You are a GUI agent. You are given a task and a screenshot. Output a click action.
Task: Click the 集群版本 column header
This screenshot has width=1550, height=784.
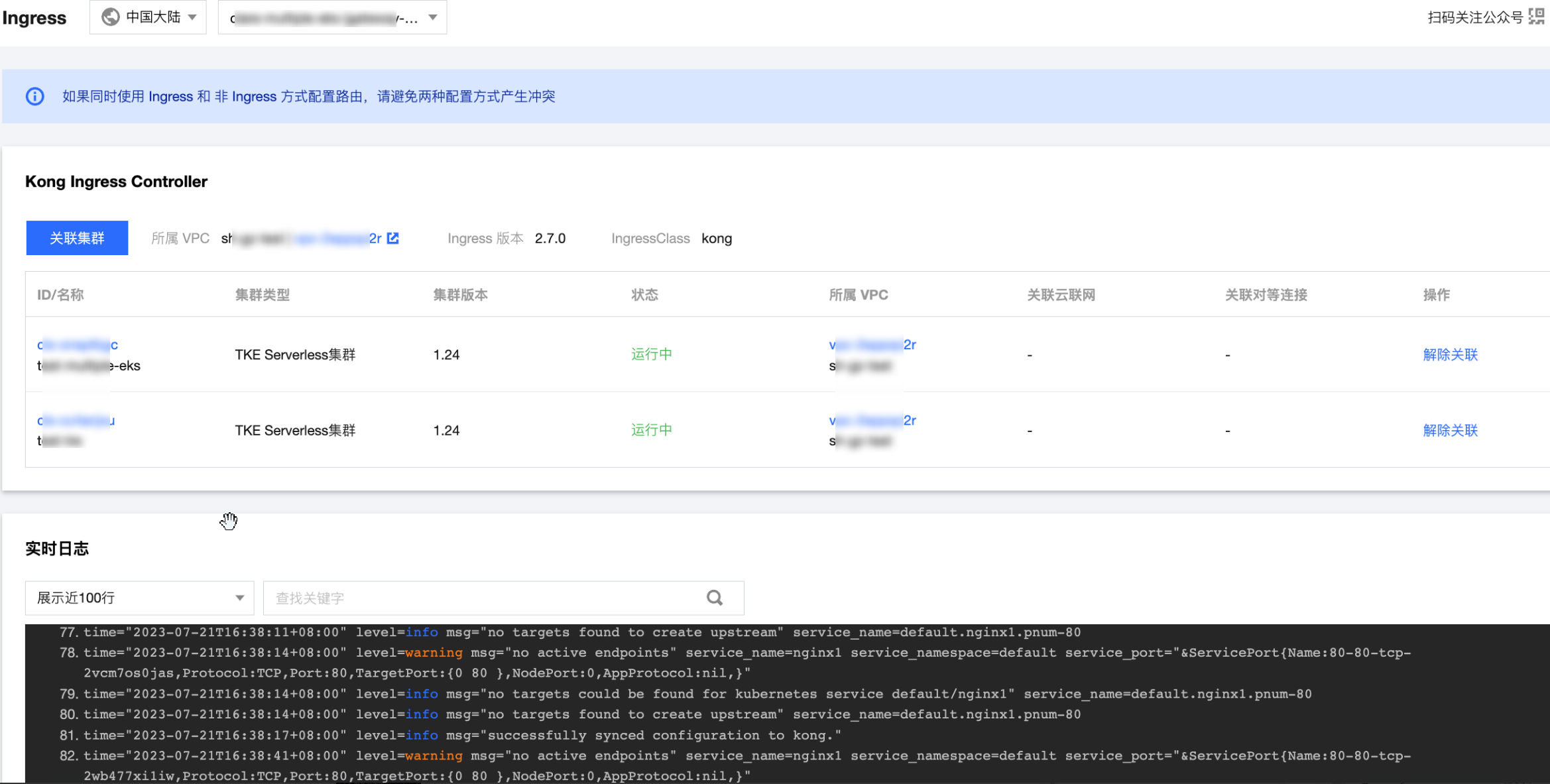coord(461,295)
